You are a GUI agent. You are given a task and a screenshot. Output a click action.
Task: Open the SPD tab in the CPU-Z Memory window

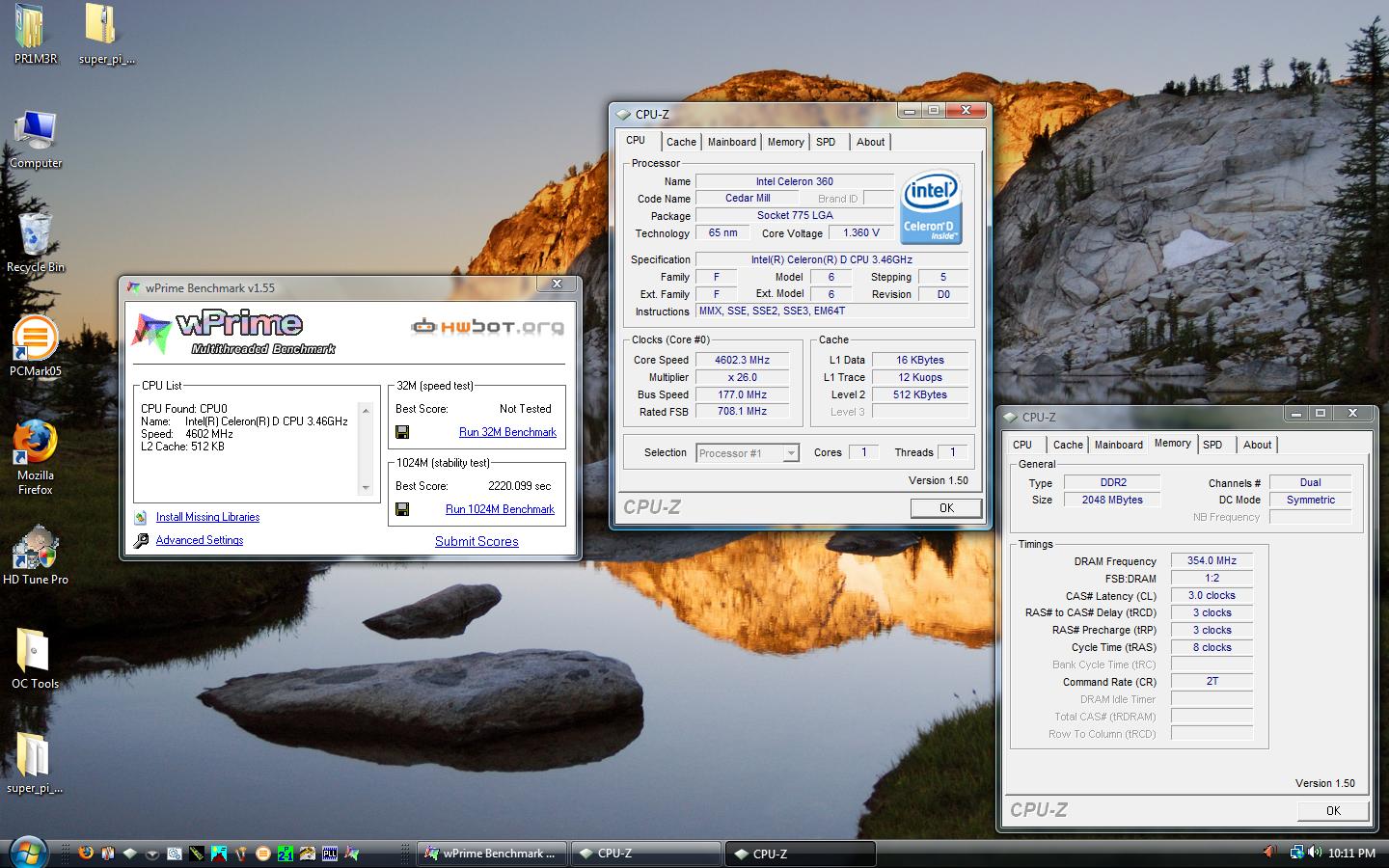(x=1212, y=445)
